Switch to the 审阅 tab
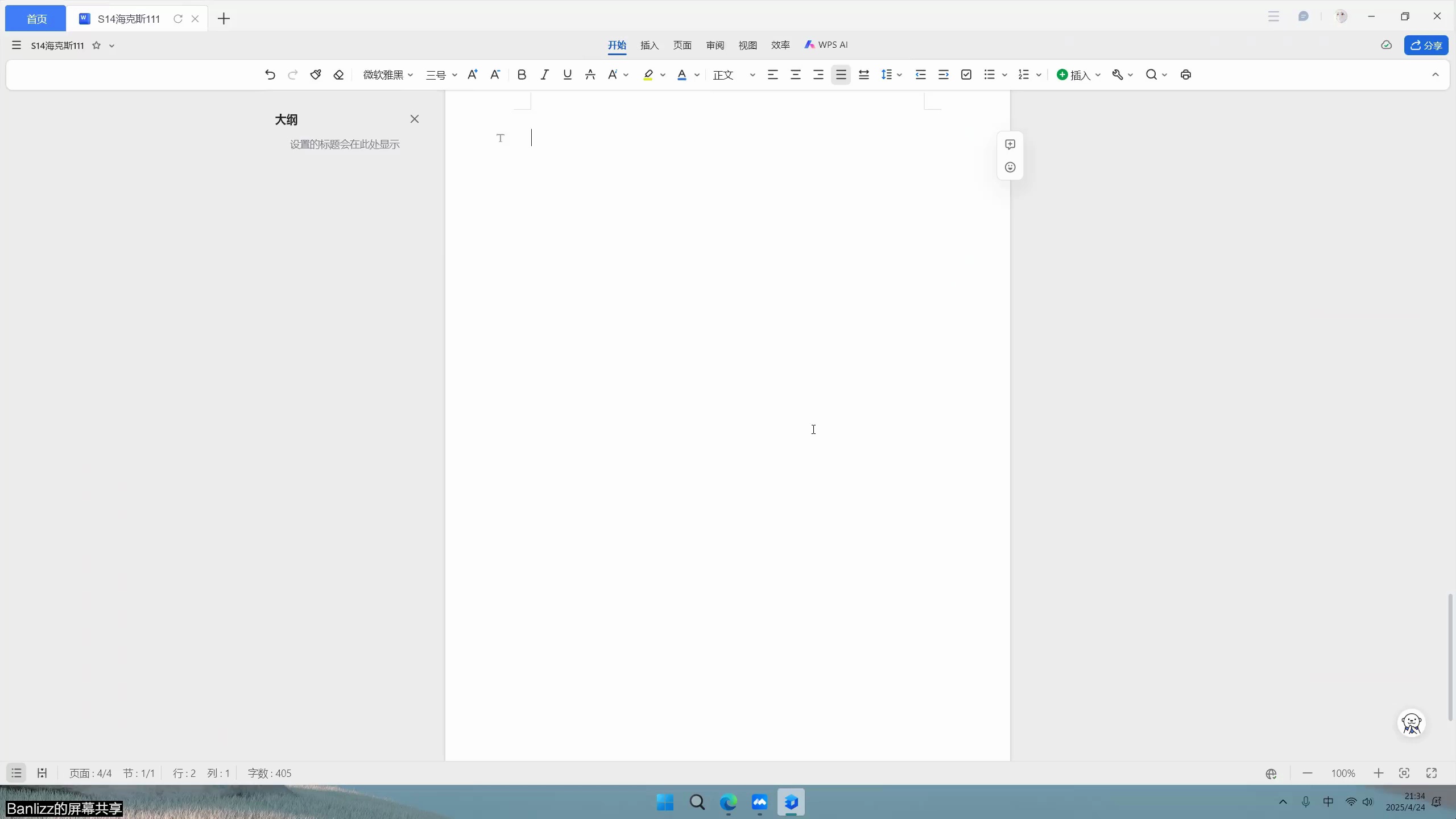Viewport: 1456px width, 819px height. pos(715,45)
